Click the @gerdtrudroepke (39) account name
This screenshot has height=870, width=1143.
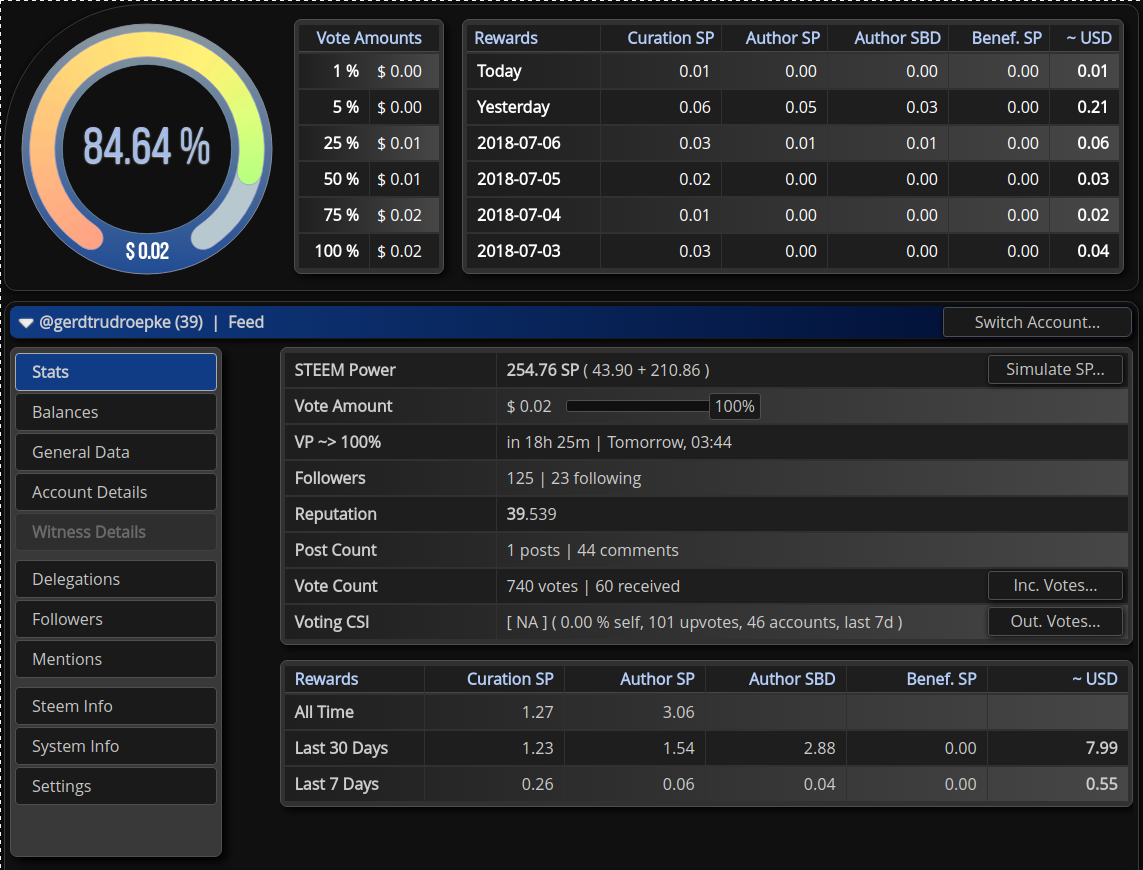(121, 322)
